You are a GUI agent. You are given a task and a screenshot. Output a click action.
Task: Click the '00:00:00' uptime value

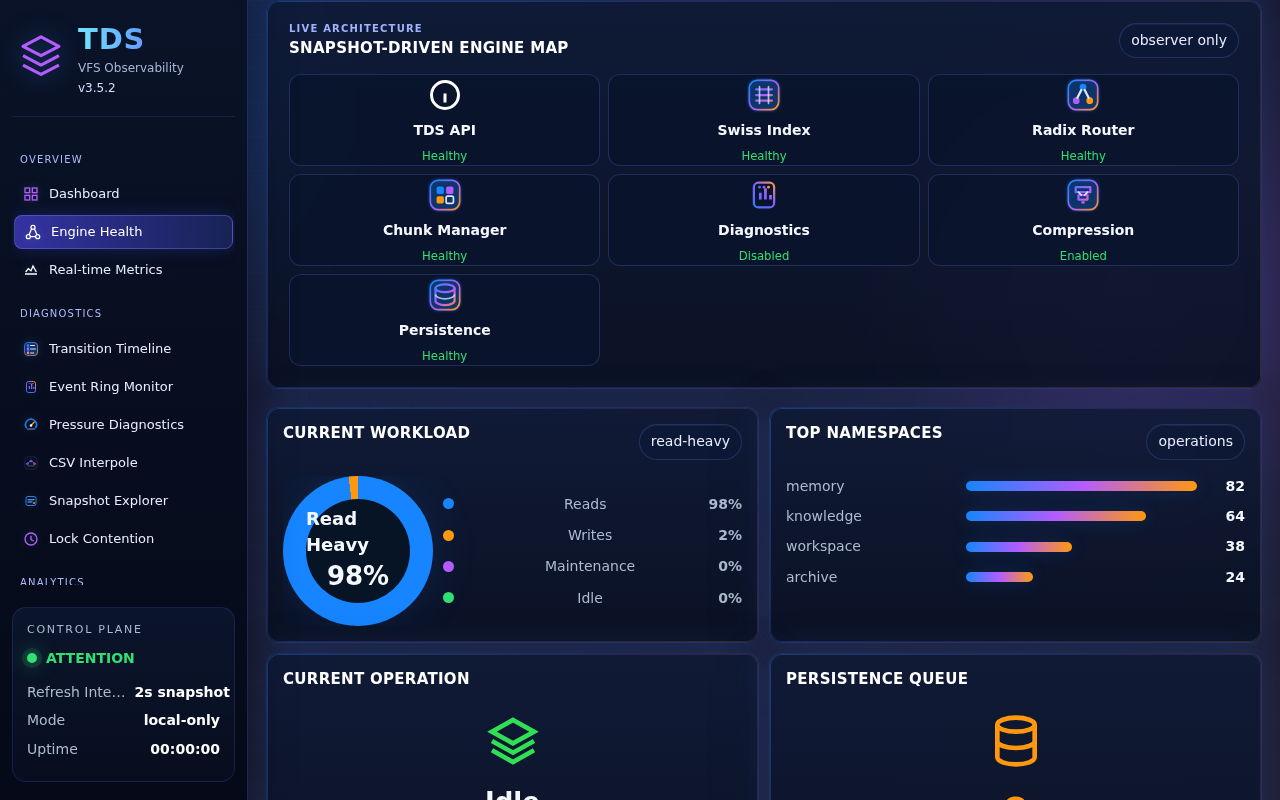pos(185,749)
